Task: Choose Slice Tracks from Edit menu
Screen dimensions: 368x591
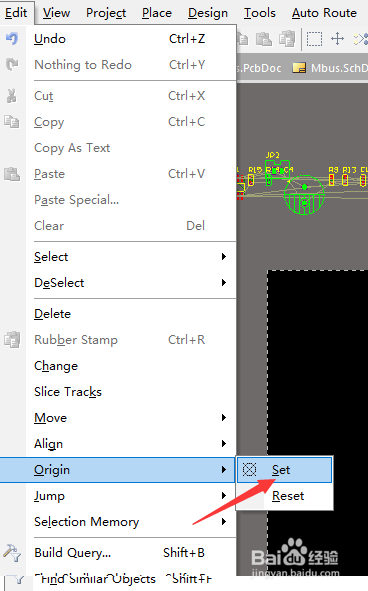Action: click(68, 392)
